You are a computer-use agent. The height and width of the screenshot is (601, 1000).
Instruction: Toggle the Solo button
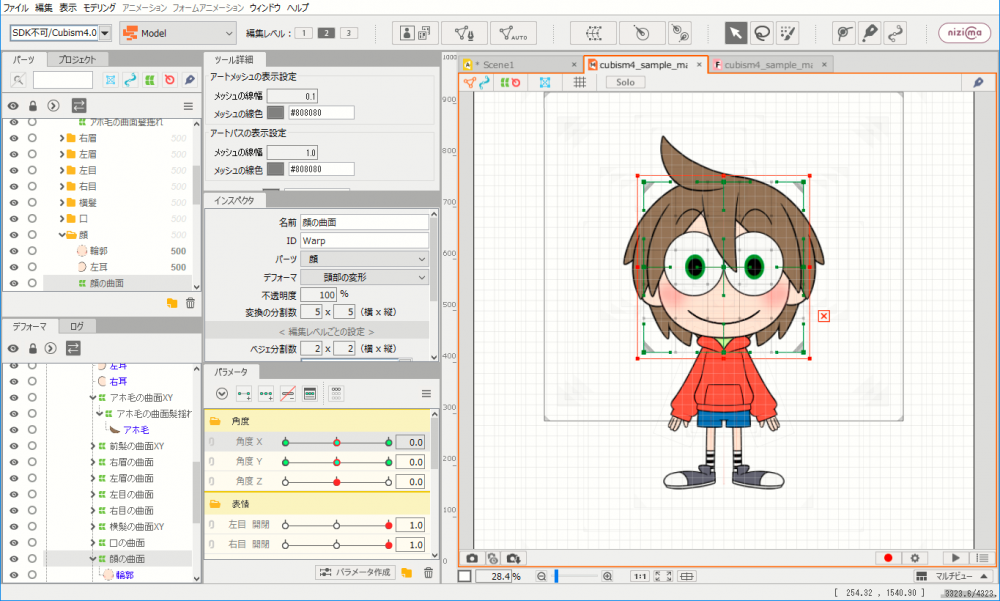tap(625, 82)
